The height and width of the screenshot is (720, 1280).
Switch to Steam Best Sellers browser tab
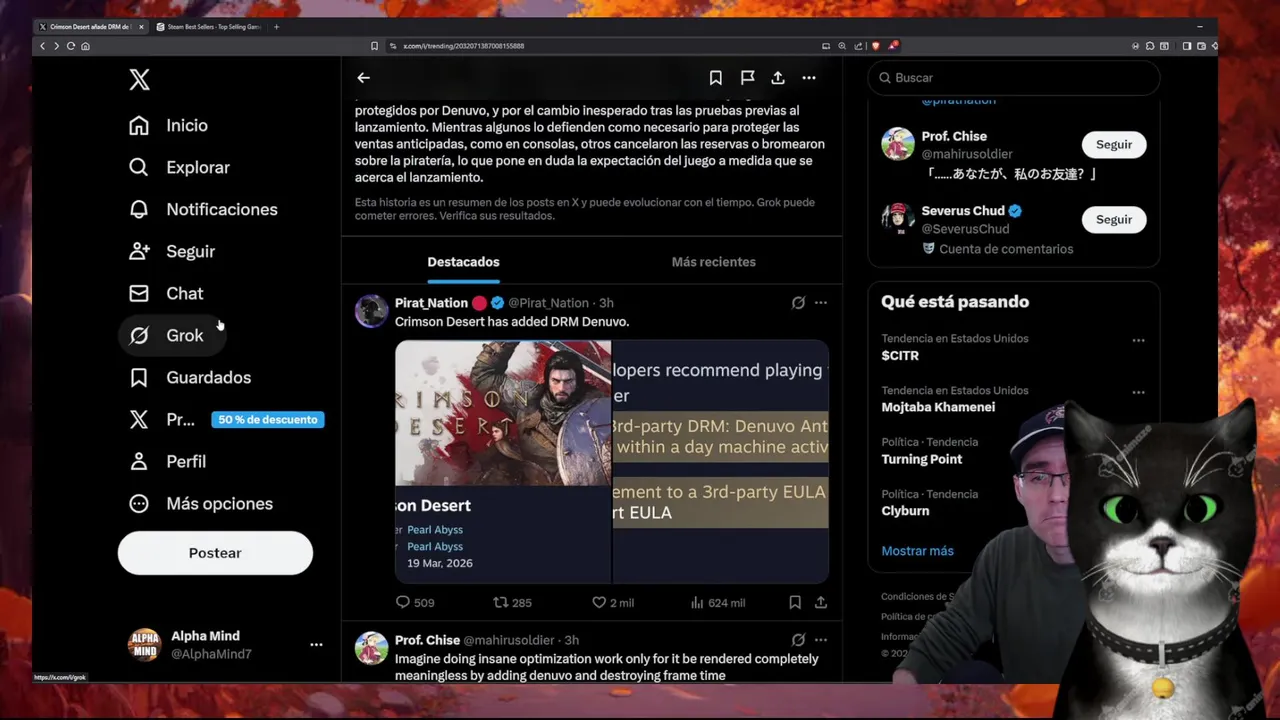[x=211, y=27]
